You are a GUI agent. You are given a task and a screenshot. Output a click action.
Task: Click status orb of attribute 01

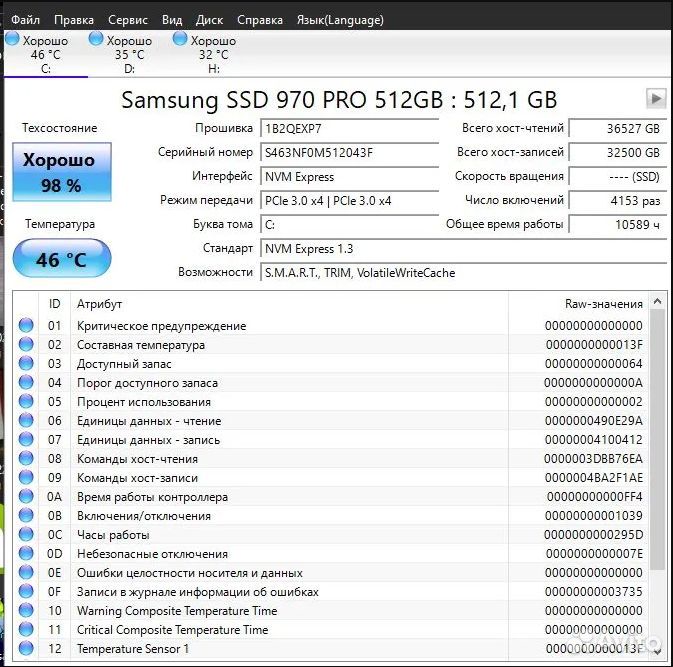click(x=26, y=325)
